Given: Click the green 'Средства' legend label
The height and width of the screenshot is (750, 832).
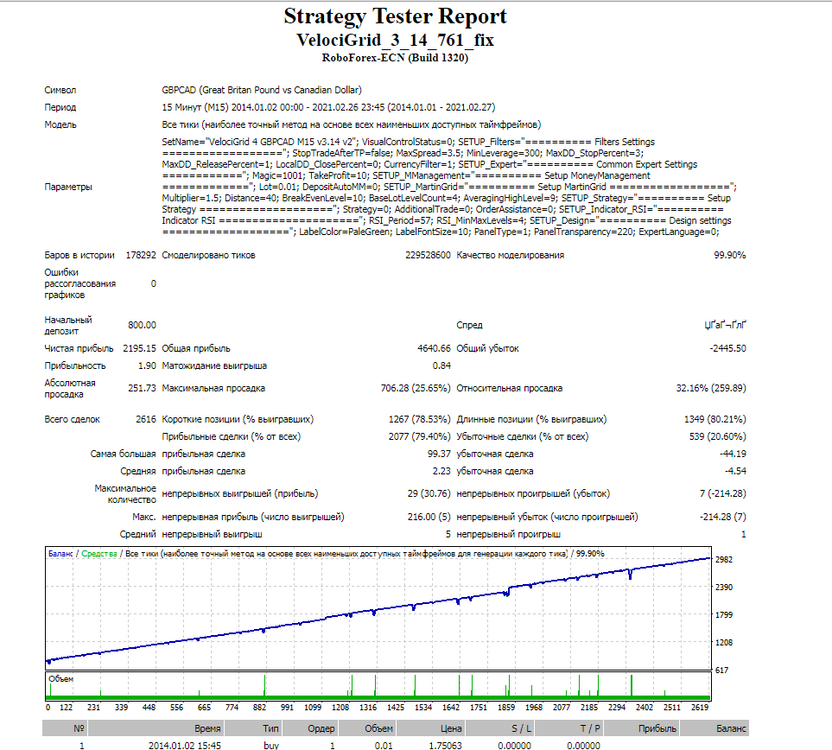Looking at the screenshot, I should pyautogui.click(x=99, y=554).
